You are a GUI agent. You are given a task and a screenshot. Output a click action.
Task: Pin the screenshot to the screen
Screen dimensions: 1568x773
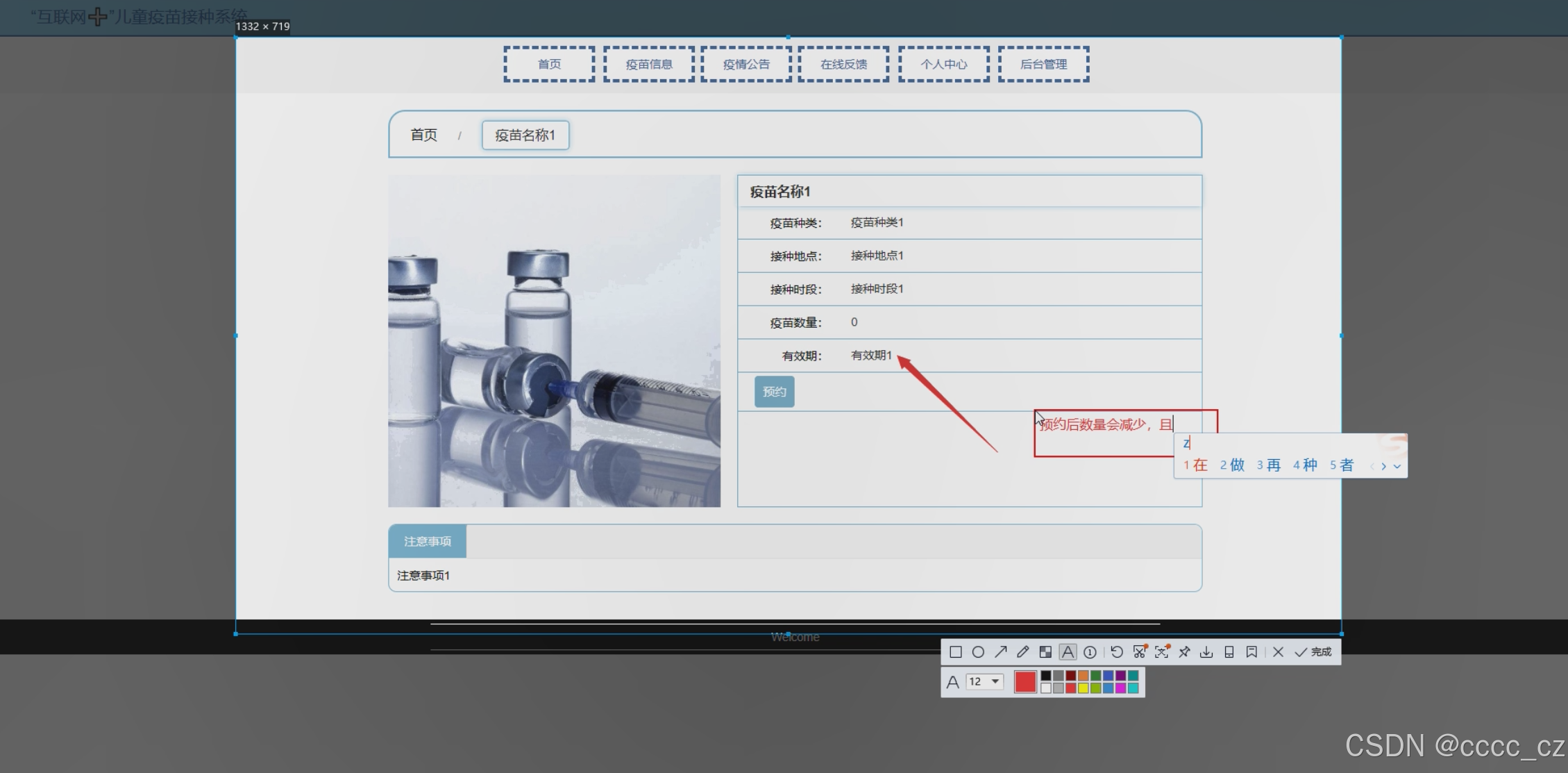pyautogui.click(x=1184, y=652)
